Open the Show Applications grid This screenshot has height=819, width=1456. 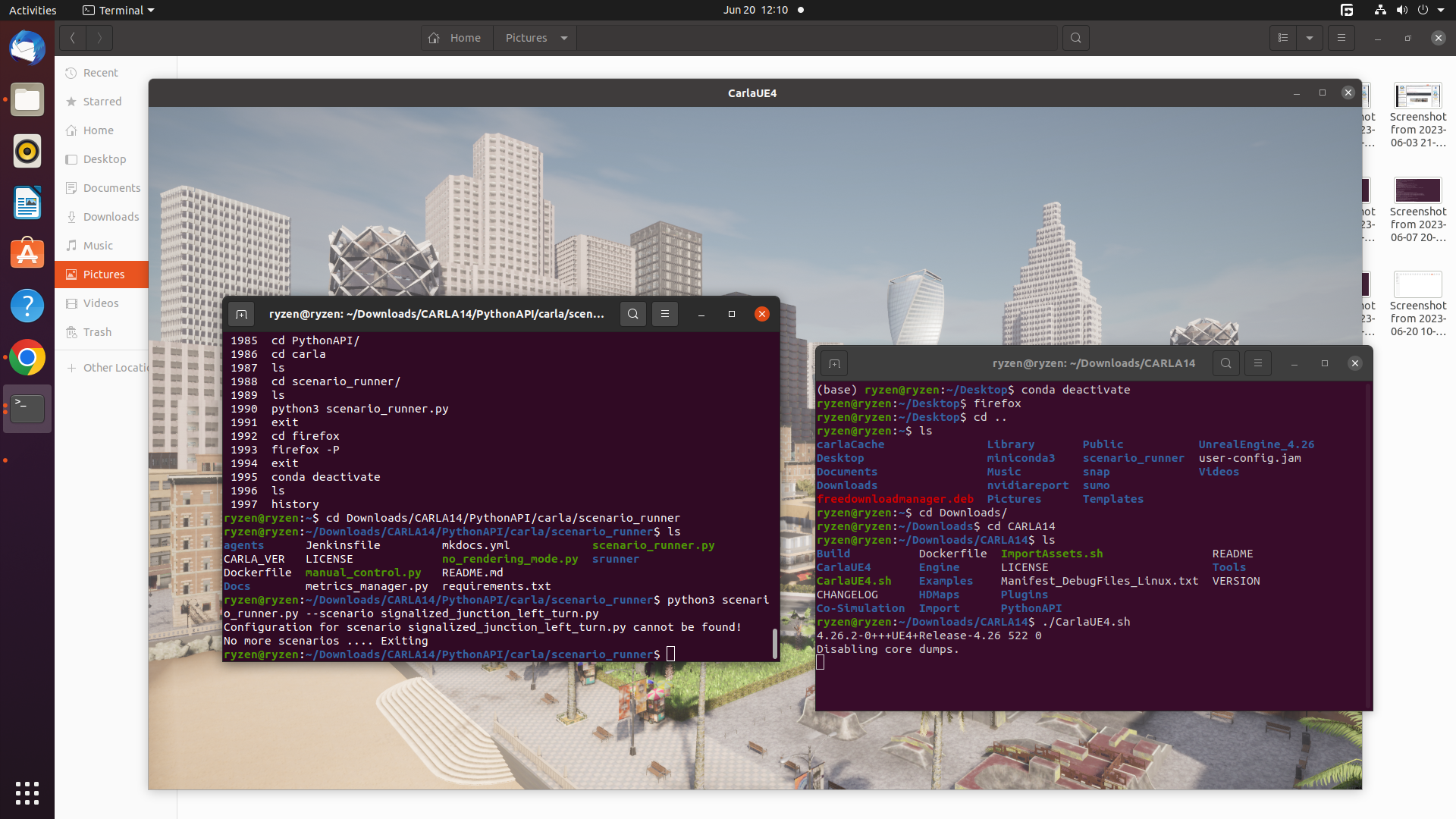[27, 793]
